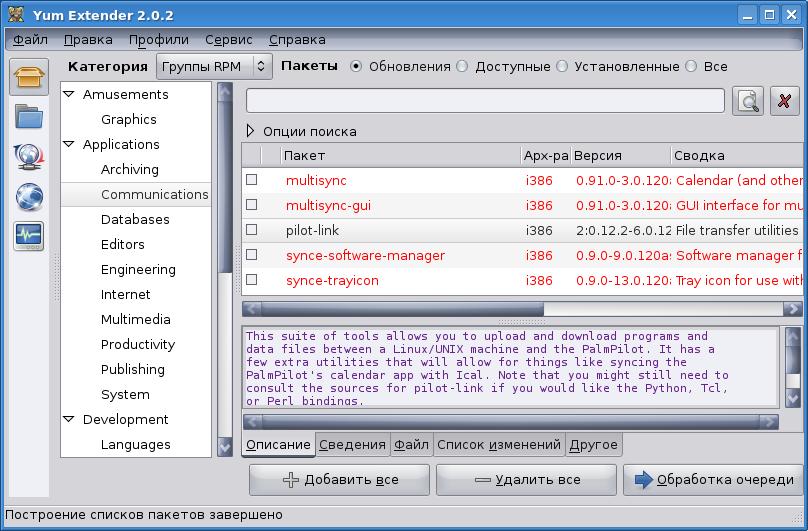This screenshot has width=808, height=531.
Task: Click the package list scroll right arrow
Action: [x=793, y=309]
